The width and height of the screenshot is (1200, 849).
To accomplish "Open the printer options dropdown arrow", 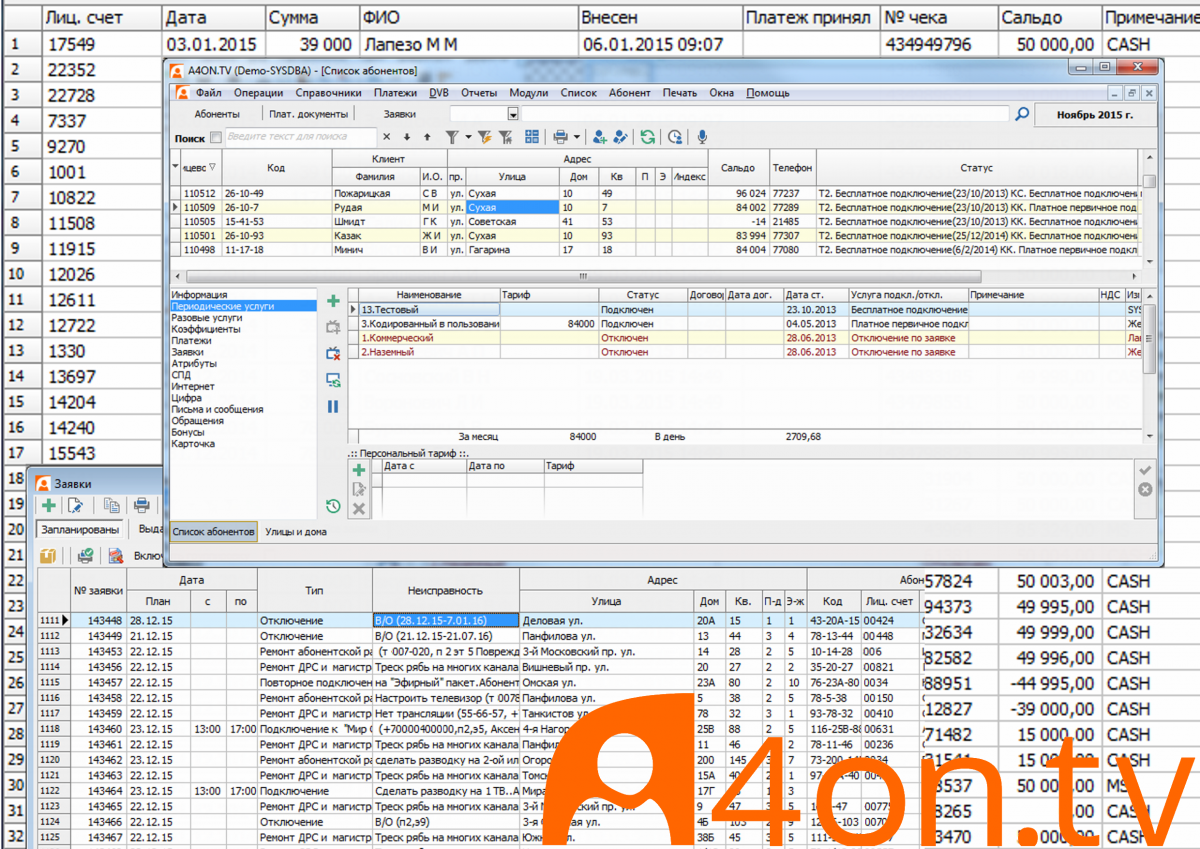I will tap(577, 137).
